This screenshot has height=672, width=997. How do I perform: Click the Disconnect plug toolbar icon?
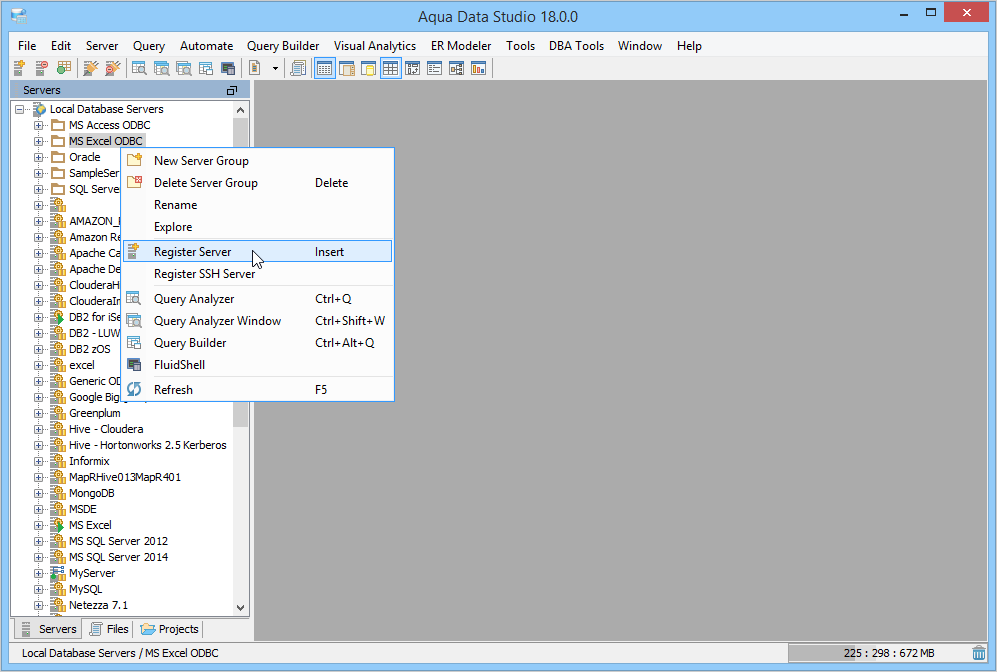tap(113, 68)
